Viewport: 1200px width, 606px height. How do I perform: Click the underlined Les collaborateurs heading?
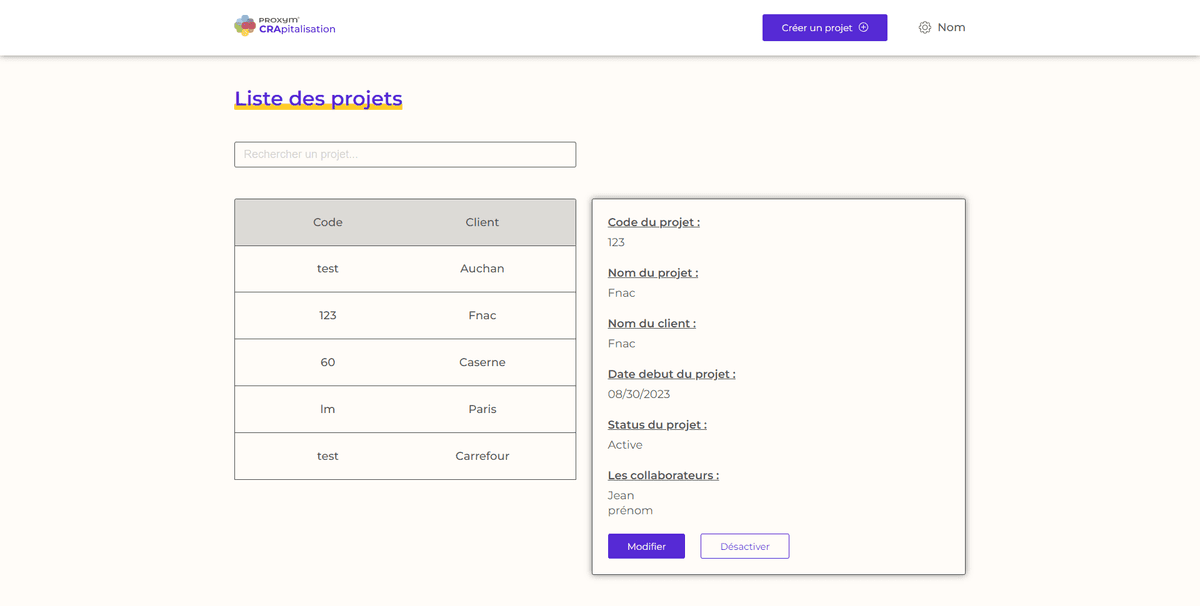click(x=663, y=474)
